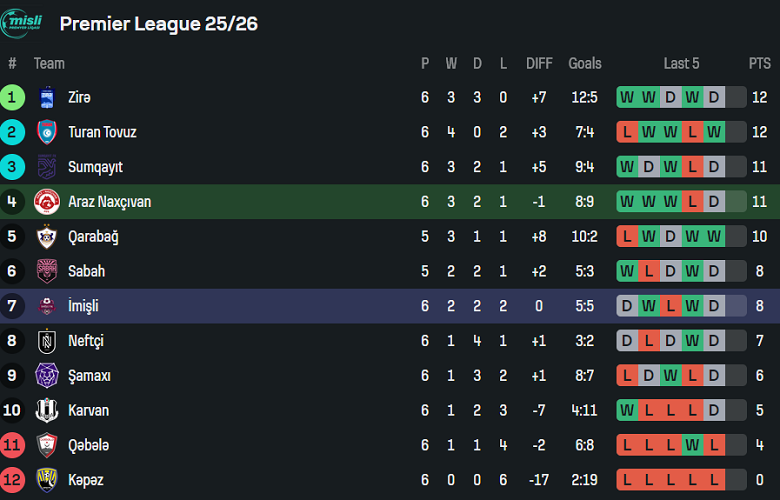The image size is (780, 500).
Task: Click the Goals column header
Action: tap(585, 63)
